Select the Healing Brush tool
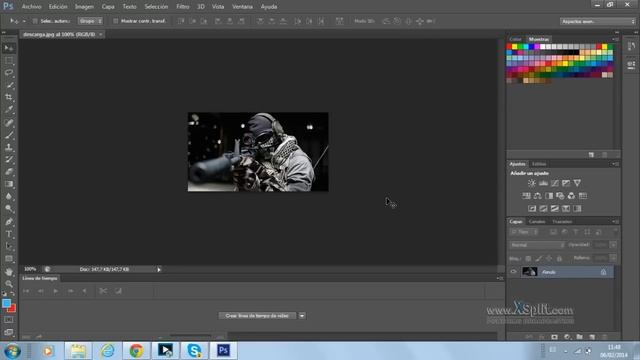 [x=9, y=122]
